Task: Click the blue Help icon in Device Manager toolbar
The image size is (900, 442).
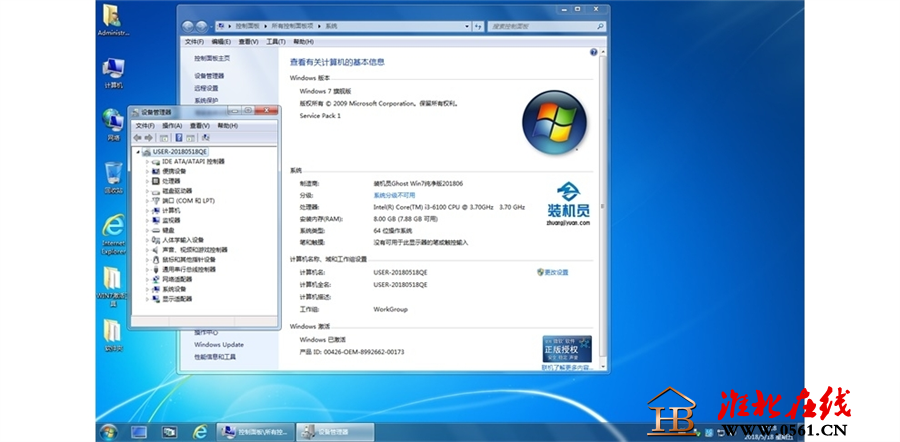Action: 179,138
